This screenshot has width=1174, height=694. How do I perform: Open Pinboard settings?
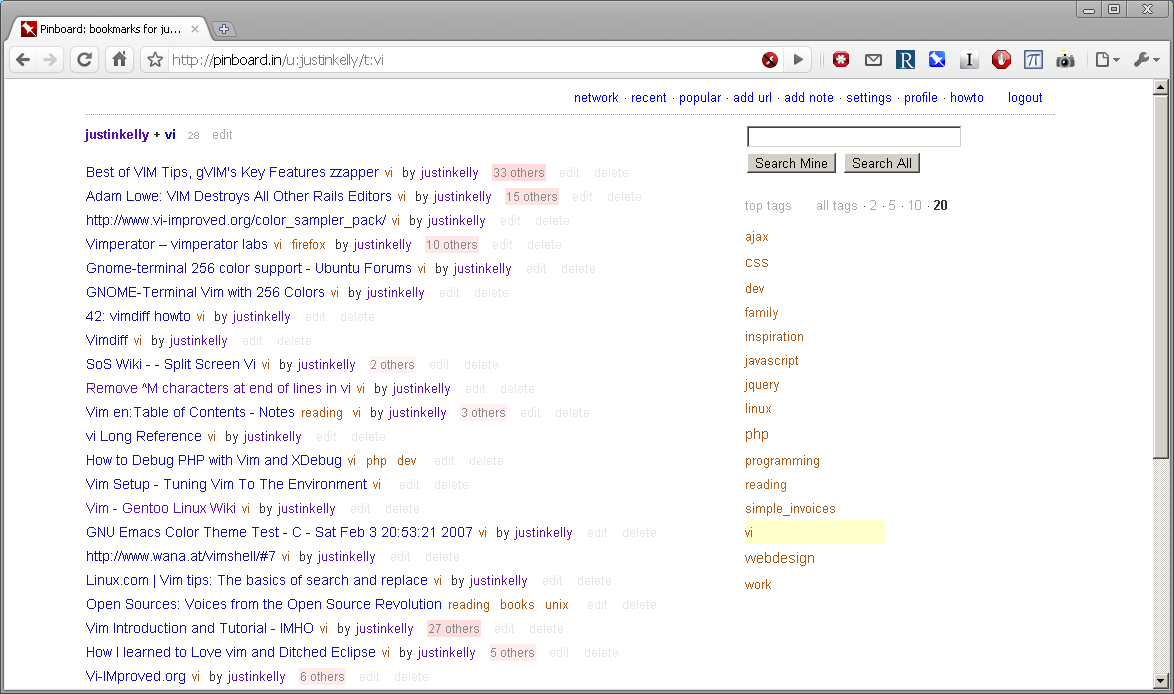[869, 97]
